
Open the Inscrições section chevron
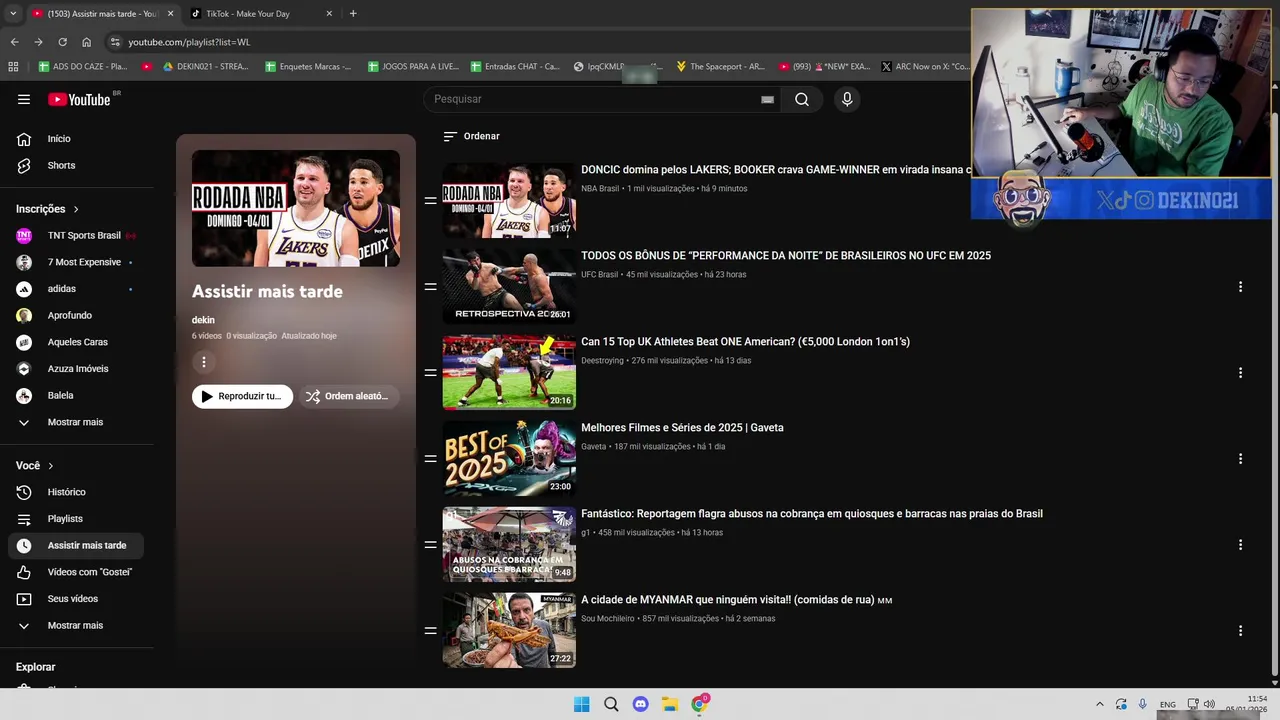(76, 209)
